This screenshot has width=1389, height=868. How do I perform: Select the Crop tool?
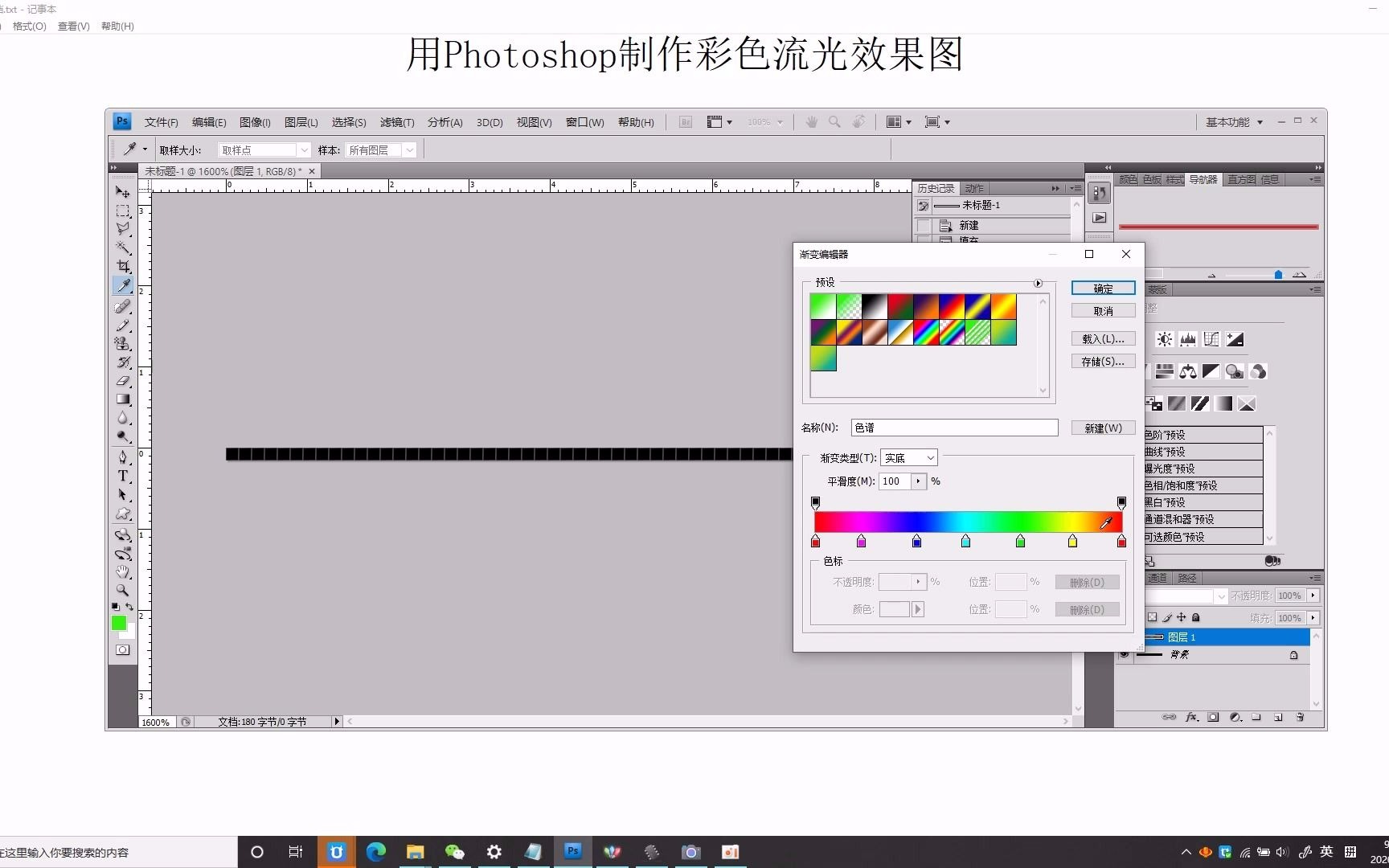[122, 266]
